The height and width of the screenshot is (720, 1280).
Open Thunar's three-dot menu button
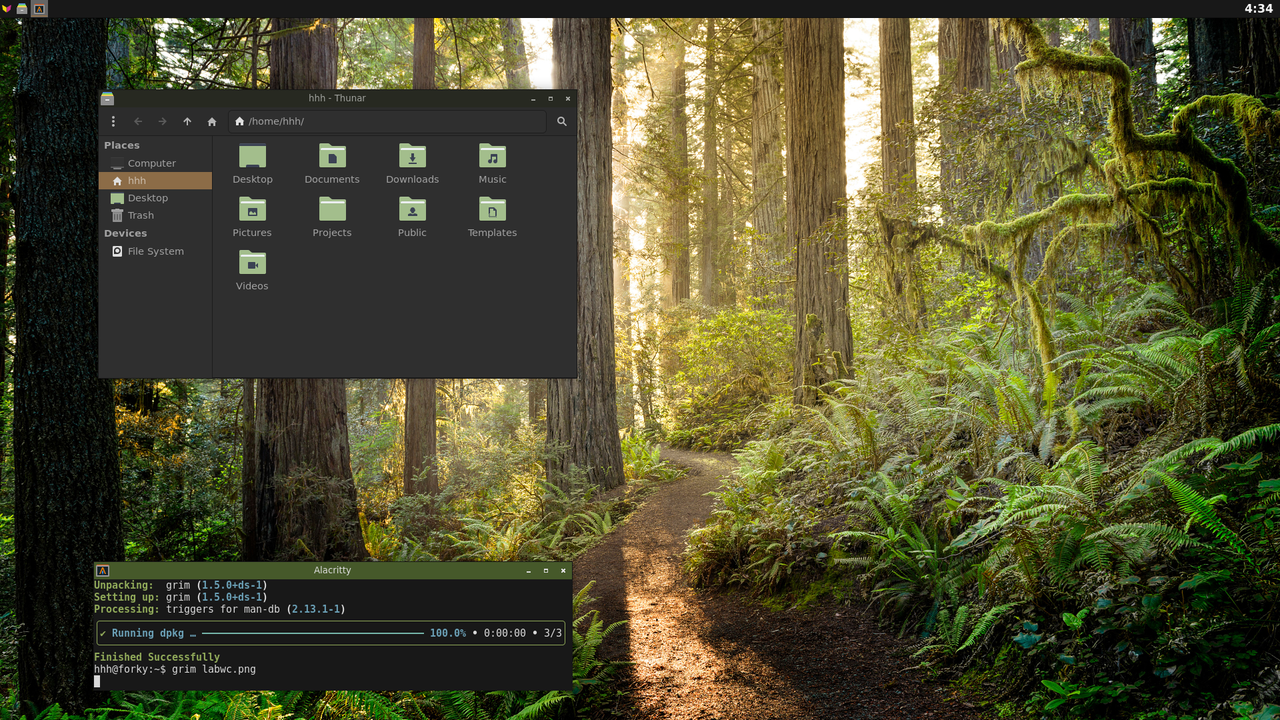pyautogui.click(x=113, y=122)
